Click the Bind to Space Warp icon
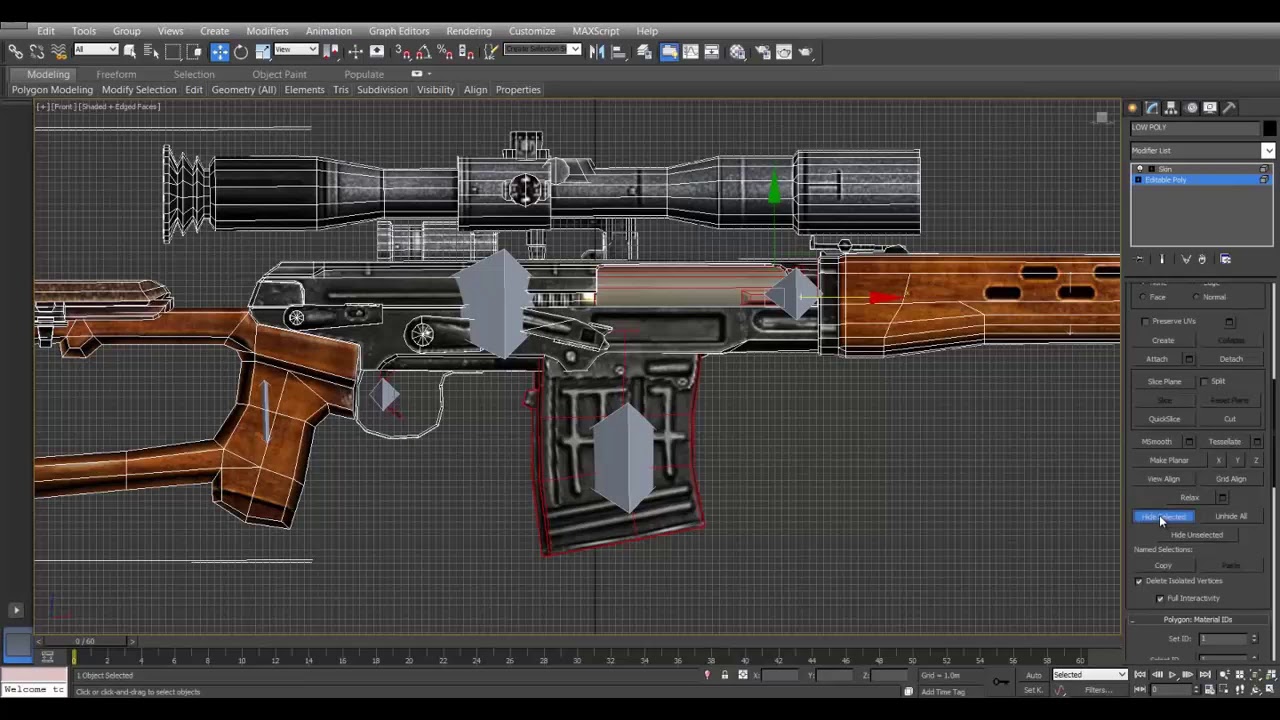This screenshot has width=1280, height=720. (59, 51)
